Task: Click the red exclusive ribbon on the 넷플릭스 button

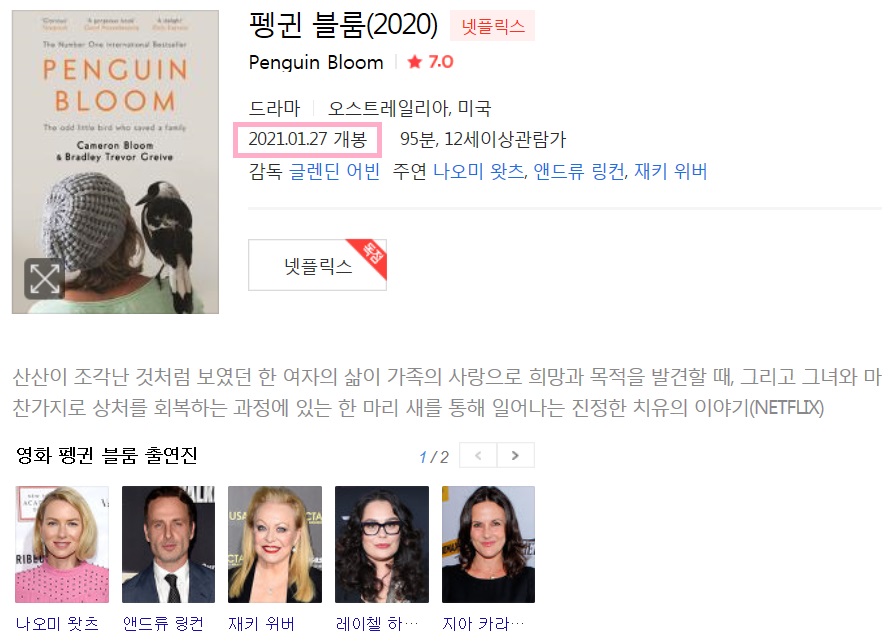Action: (371, 254)
